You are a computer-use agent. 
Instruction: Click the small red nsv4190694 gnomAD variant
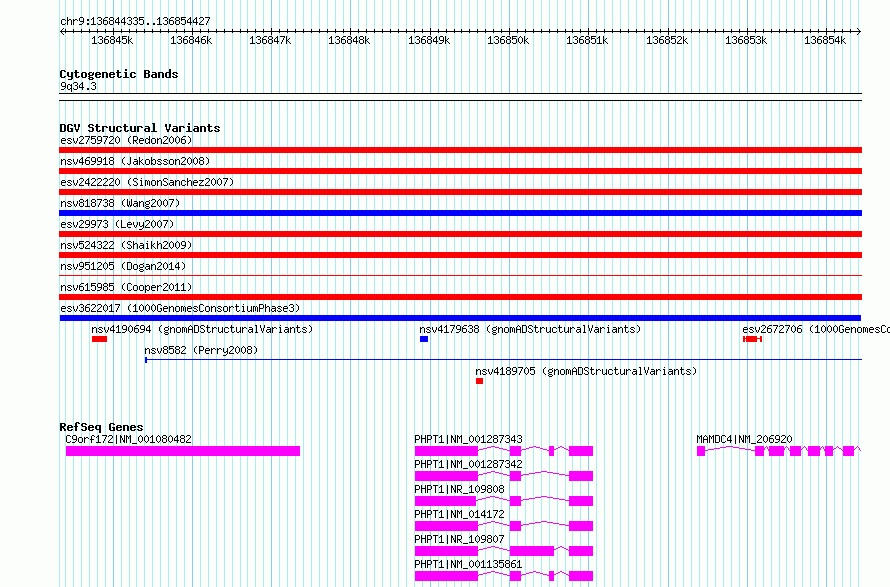[99, 339]
